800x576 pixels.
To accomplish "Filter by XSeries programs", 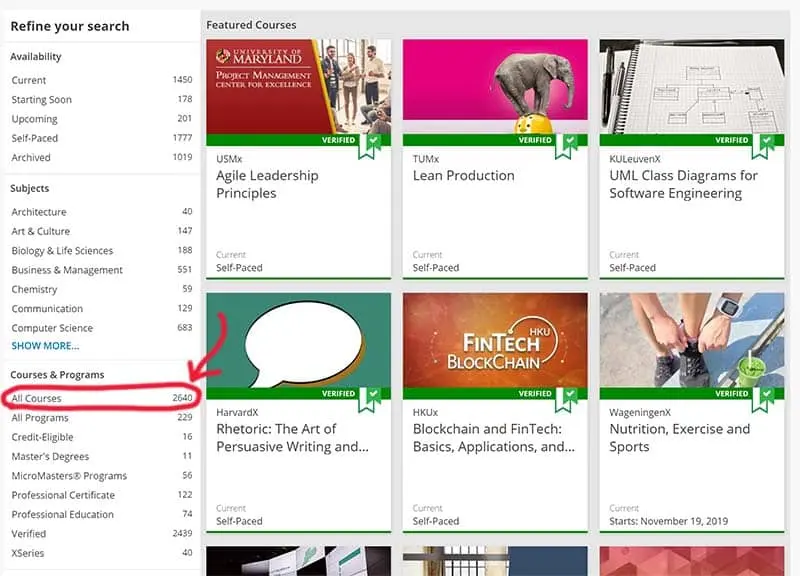I will pos(102,554).
